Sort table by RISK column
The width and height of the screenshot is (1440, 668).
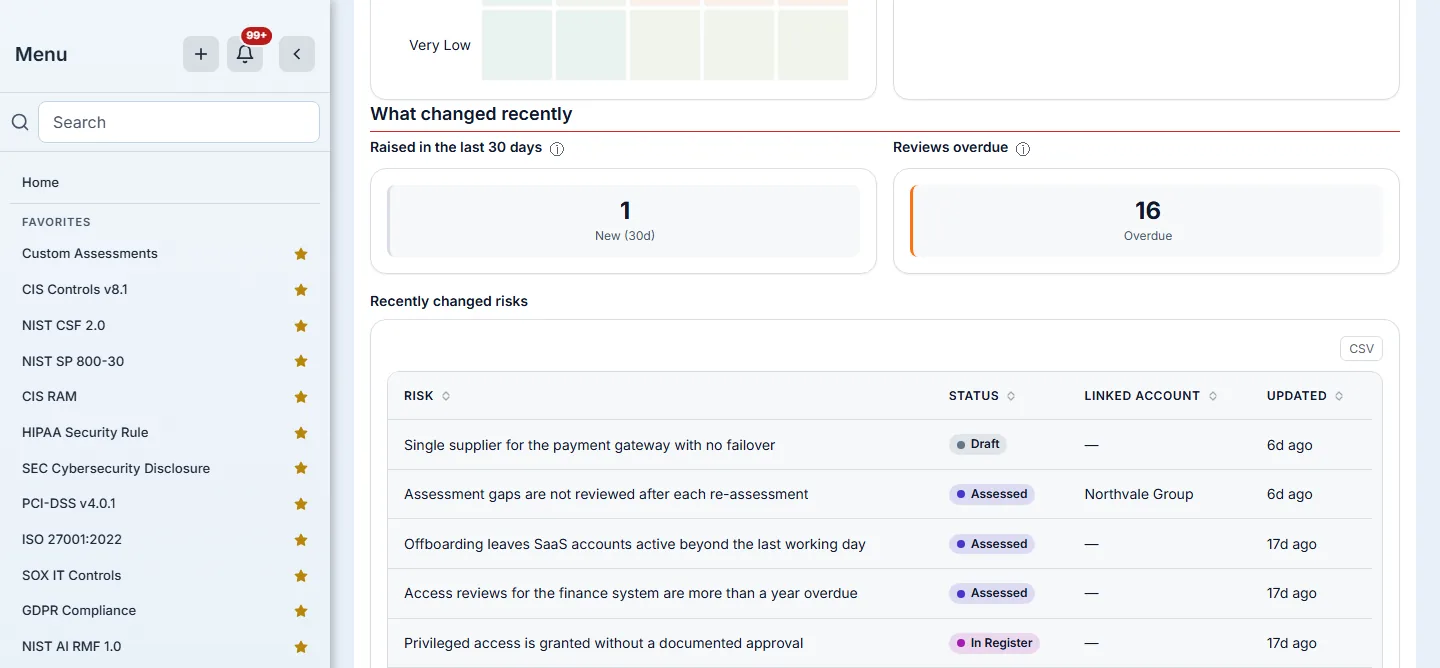[x=427, y=396]
